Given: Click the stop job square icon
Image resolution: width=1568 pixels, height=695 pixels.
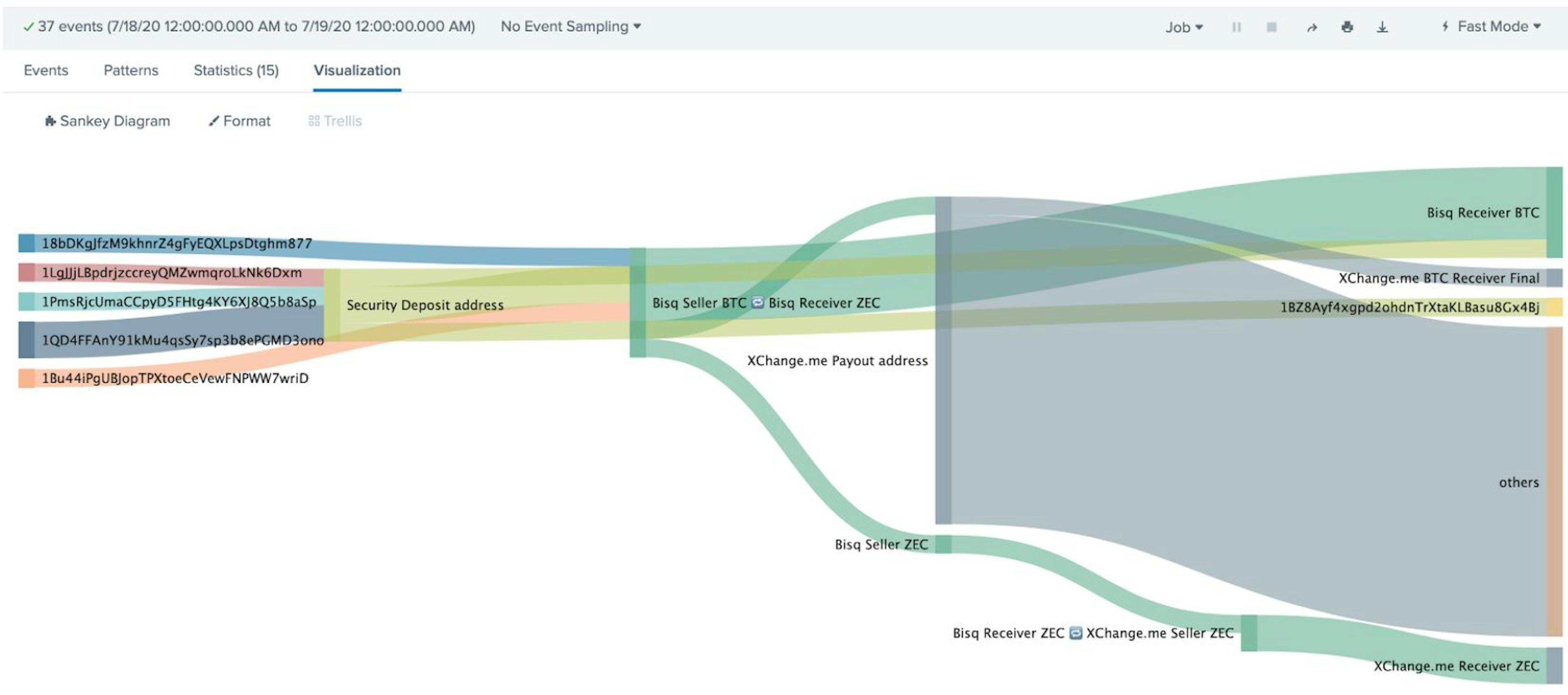Looking at the screenshot, I should [x=1272, y=27].
